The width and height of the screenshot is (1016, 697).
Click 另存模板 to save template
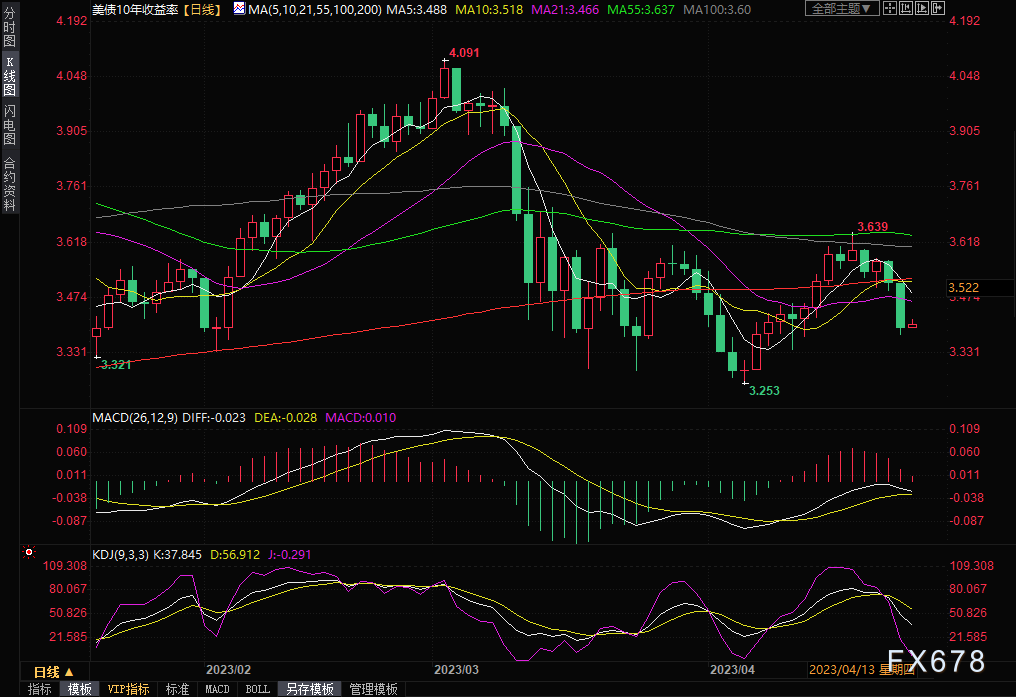point(309,689)
